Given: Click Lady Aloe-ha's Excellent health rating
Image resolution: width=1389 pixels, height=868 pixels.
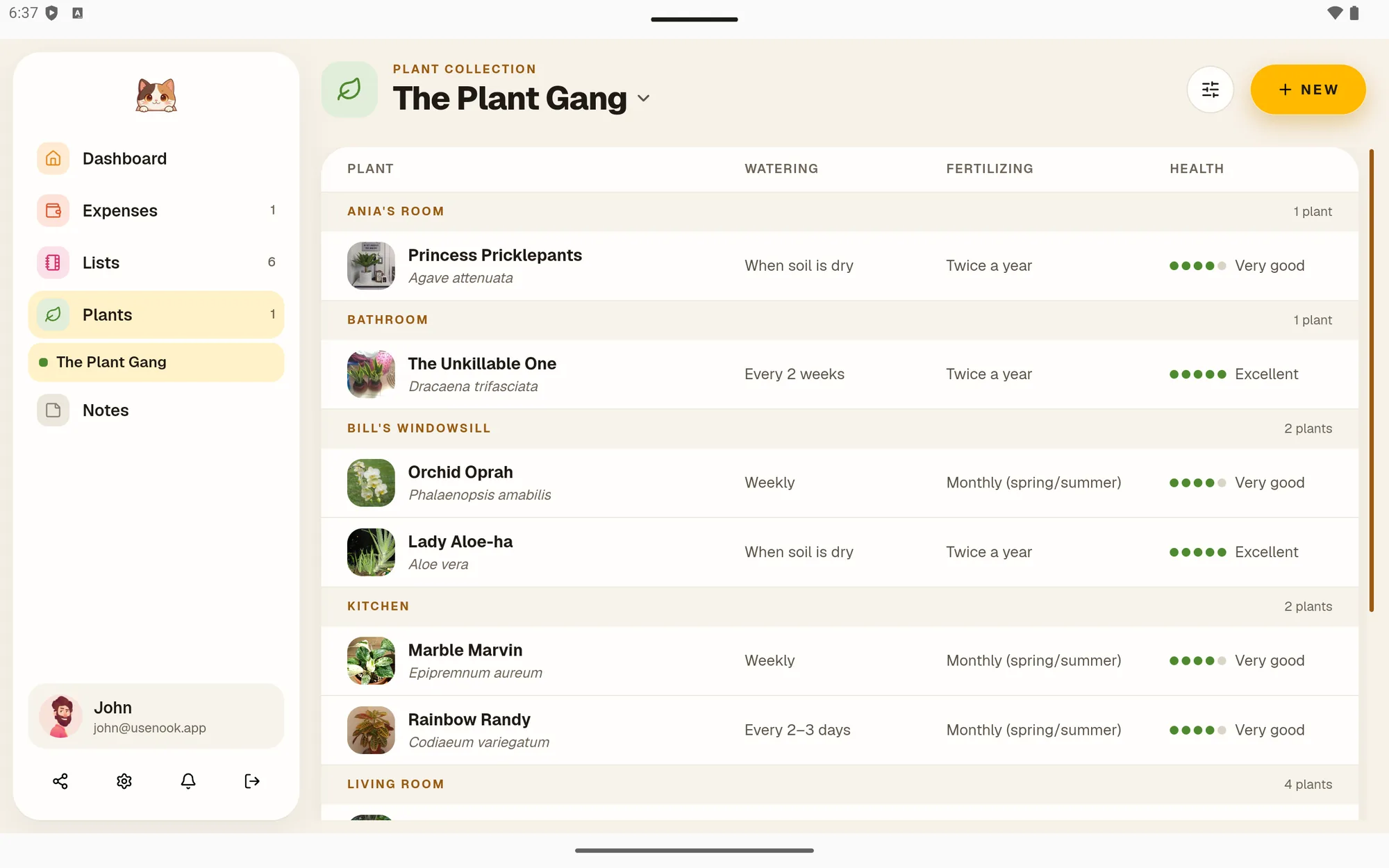Looking at the screenshot, I should point(1234,552).
